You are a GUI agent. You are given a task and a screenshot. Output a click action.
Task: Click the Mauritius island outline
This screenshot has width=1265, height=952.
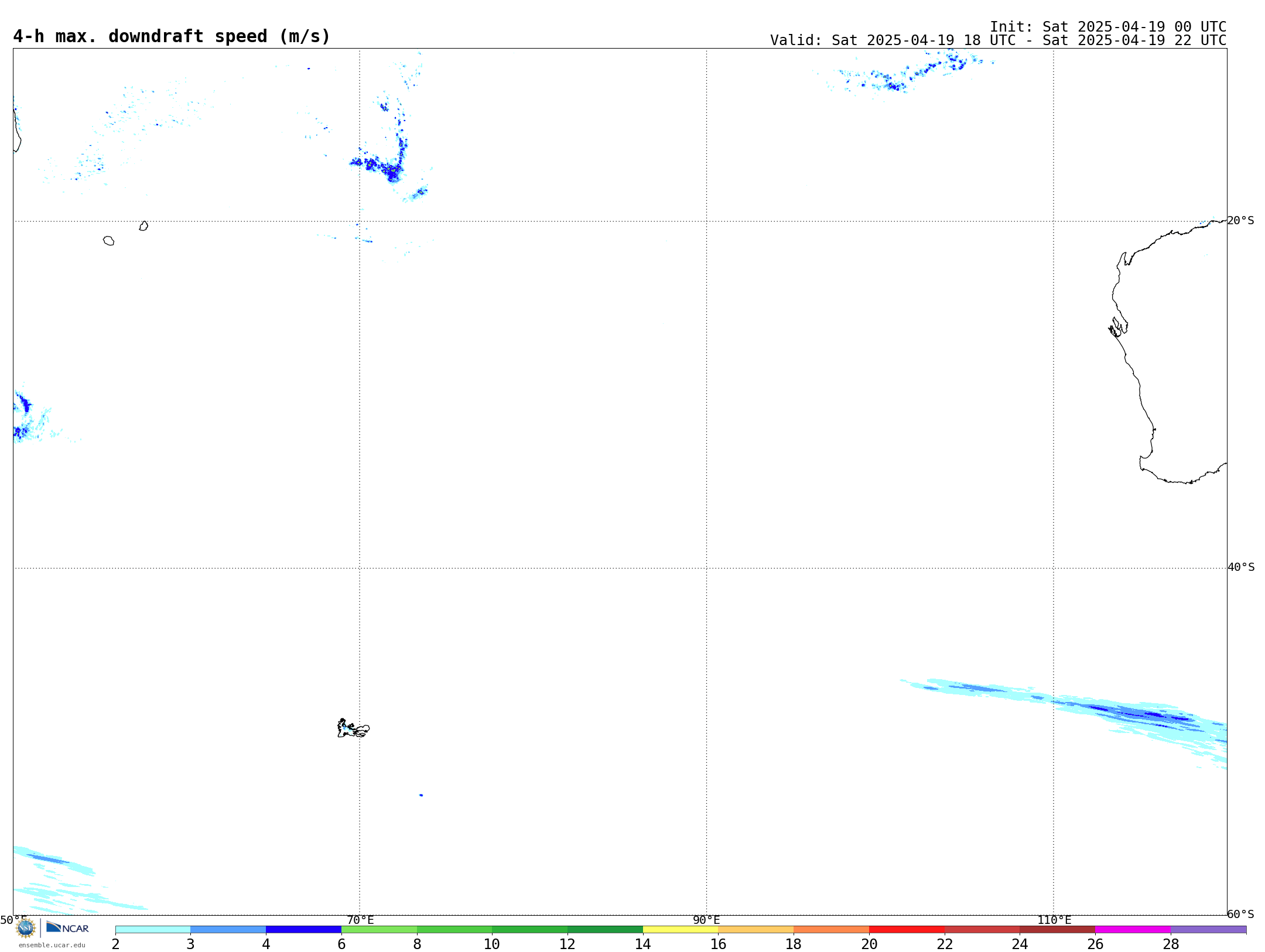[143, 226]
